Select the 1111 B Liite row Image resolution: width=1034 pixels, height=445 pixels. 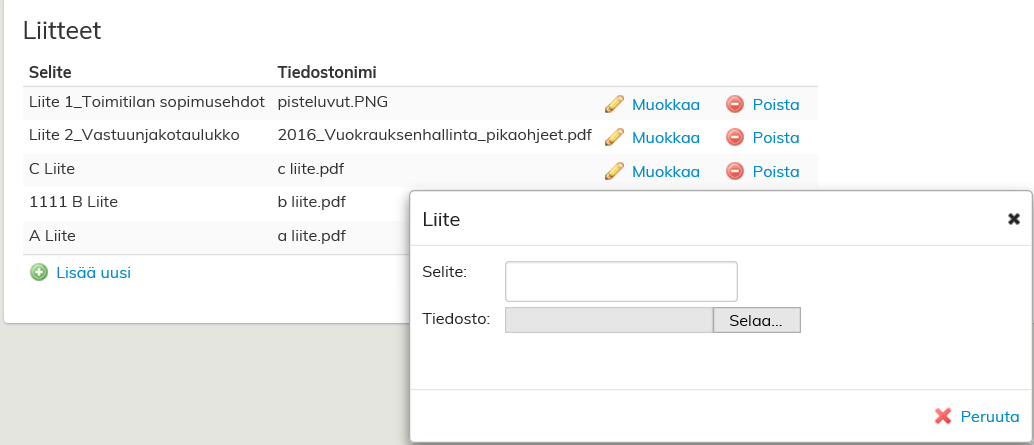(74, 203)
